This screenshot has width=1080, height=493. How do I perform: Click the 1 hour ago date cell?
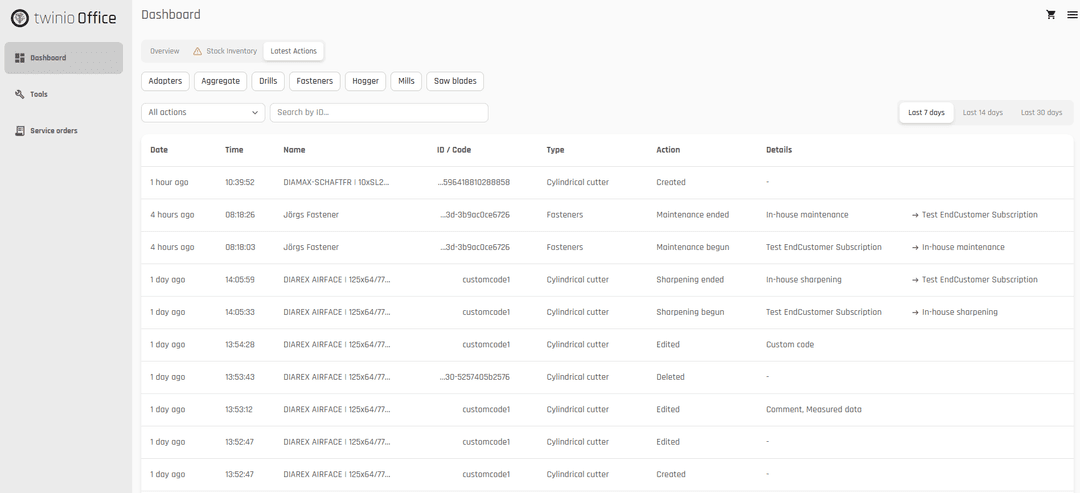pyautogui.click(x=169, y=182)
